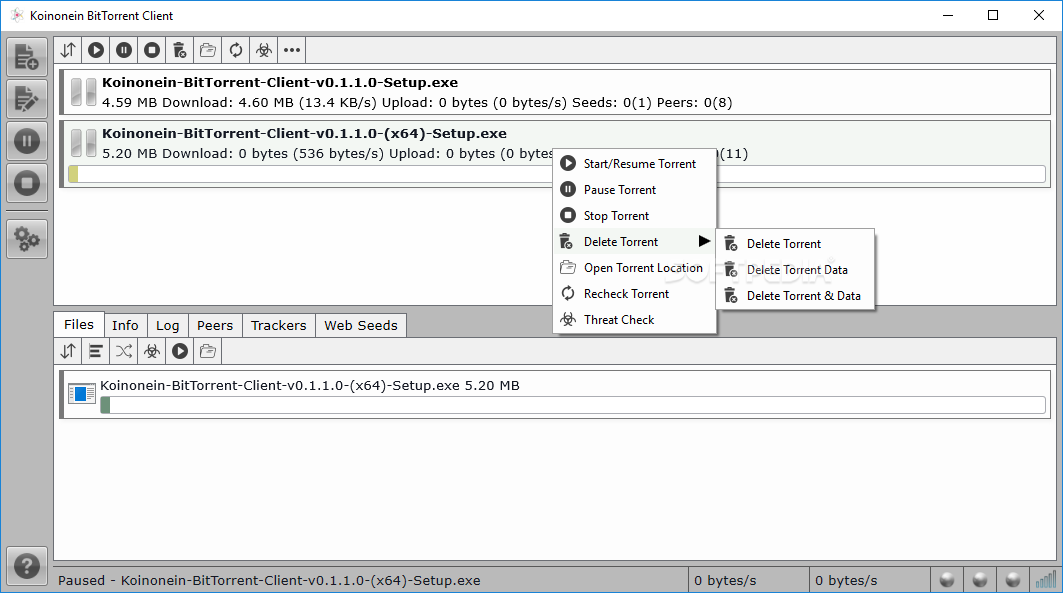Click the Stop All sidebar button
The image size is (1063, 593).
(x=27, y=183)
